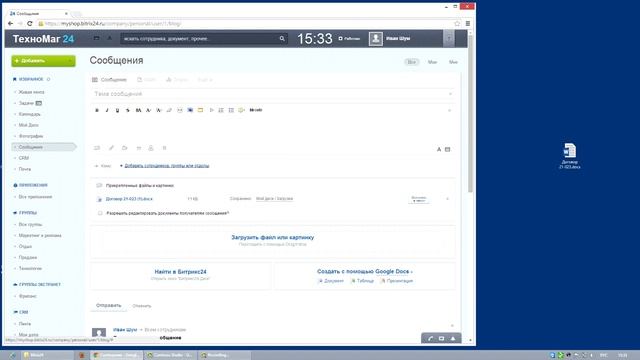The height and width of the screenshot is (360, 640).
Task: Click the Договор docx file on the desktop
Action: pos(569,156)
